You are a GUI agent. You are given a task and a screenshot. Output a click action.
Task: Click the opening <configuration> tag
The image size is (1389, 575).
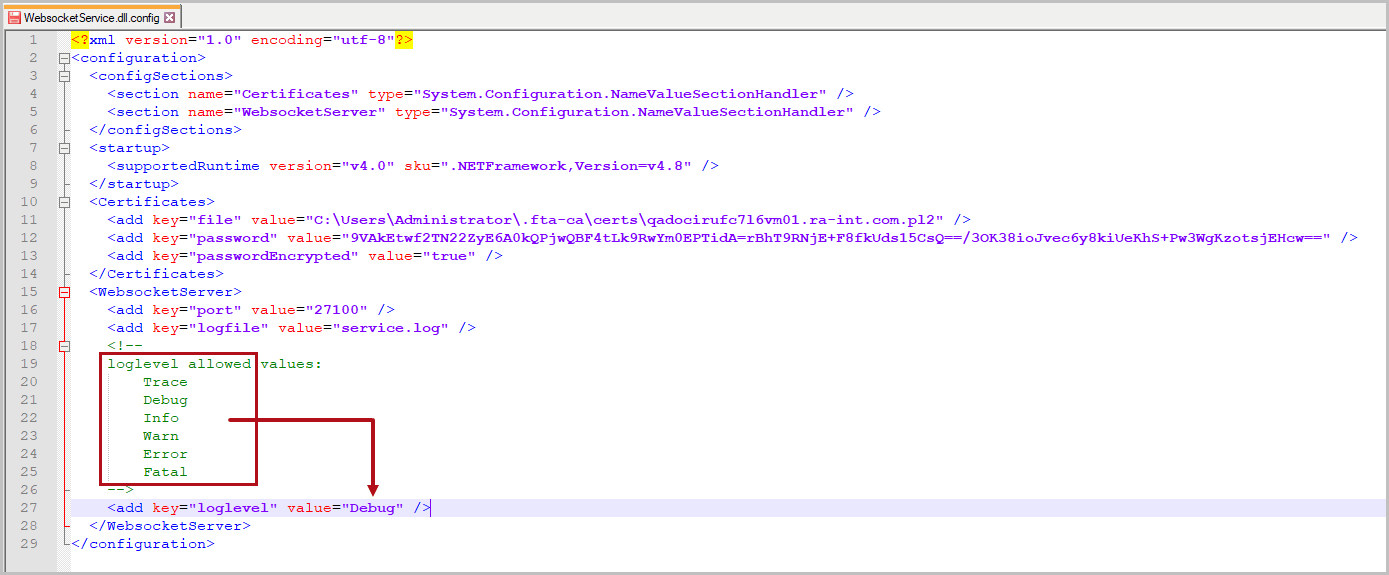coord(138,58)
